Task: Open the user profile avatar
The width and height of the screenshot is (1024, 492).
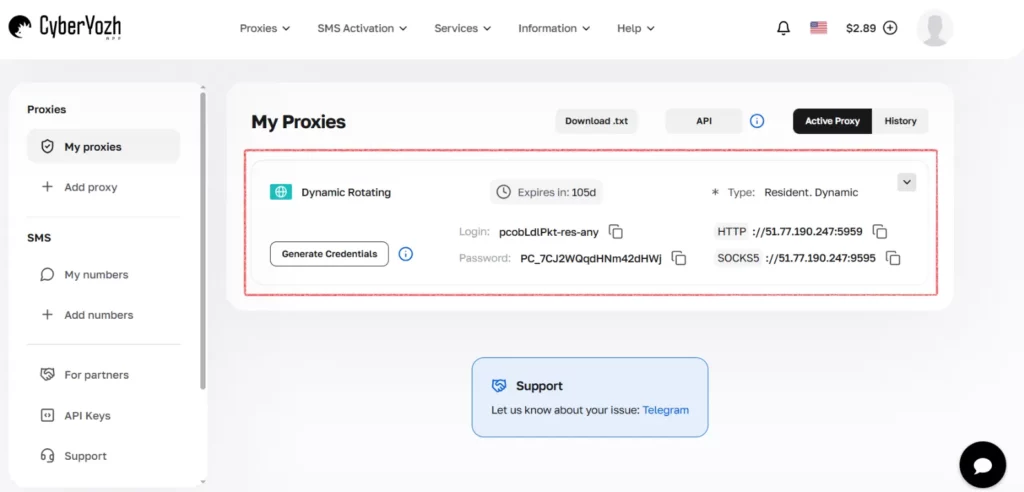Action: click(935, 28)
